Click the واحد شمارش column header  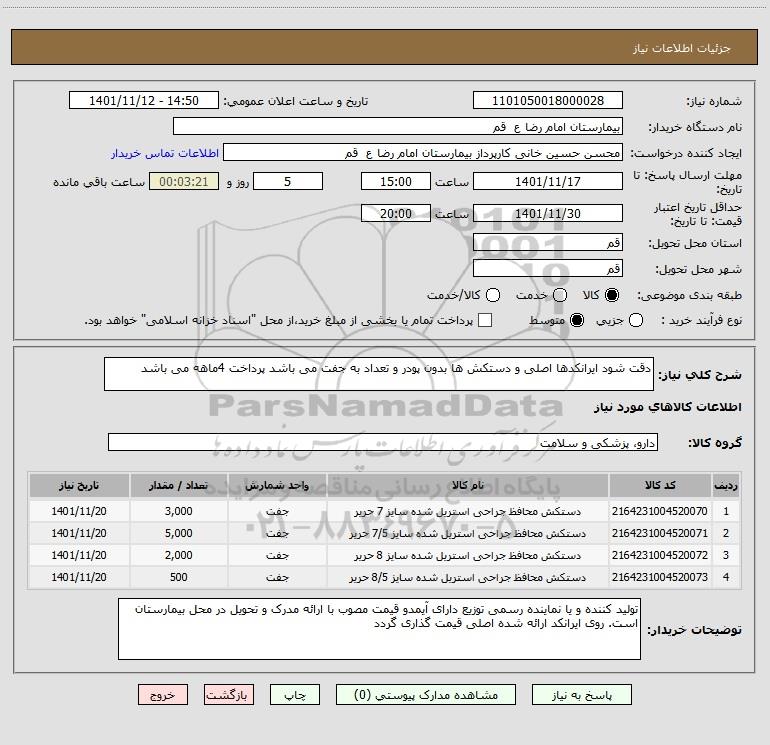[277, 486]
